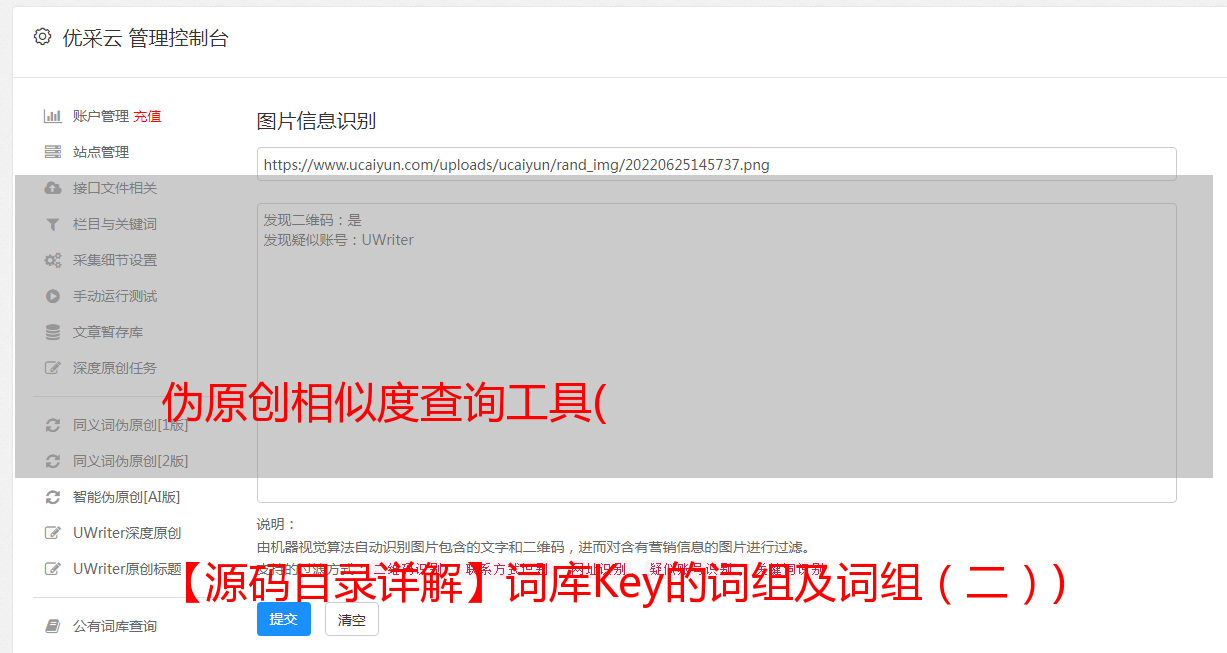Screen dimensions: 1227x653
Task: Click the database icon beside 文章暂存库
Action: [x=53, y=332]
